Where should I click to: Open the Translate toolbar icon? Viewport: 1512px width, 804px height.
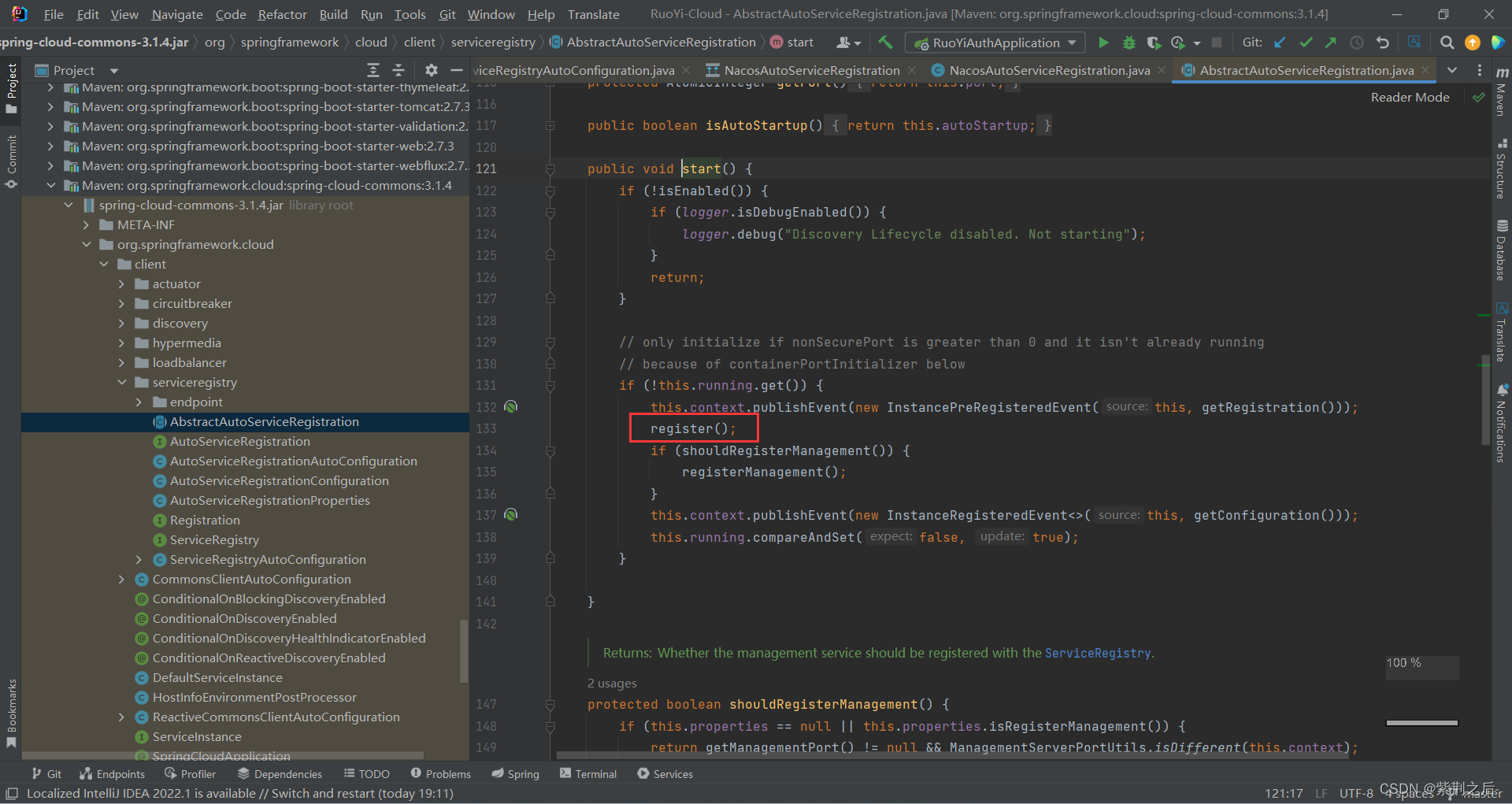1414,43
